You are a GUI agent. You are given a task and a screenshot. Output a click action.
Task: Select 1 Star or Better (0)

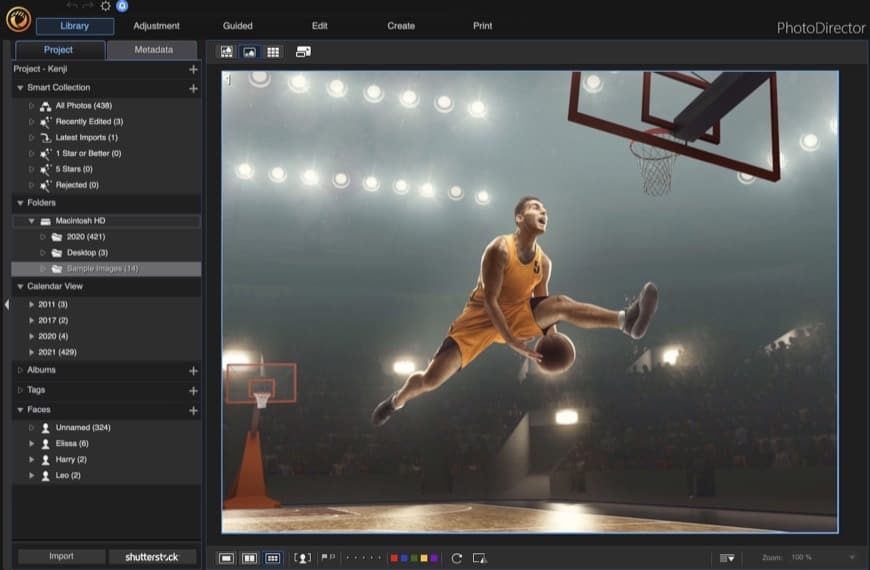point(88,154)
